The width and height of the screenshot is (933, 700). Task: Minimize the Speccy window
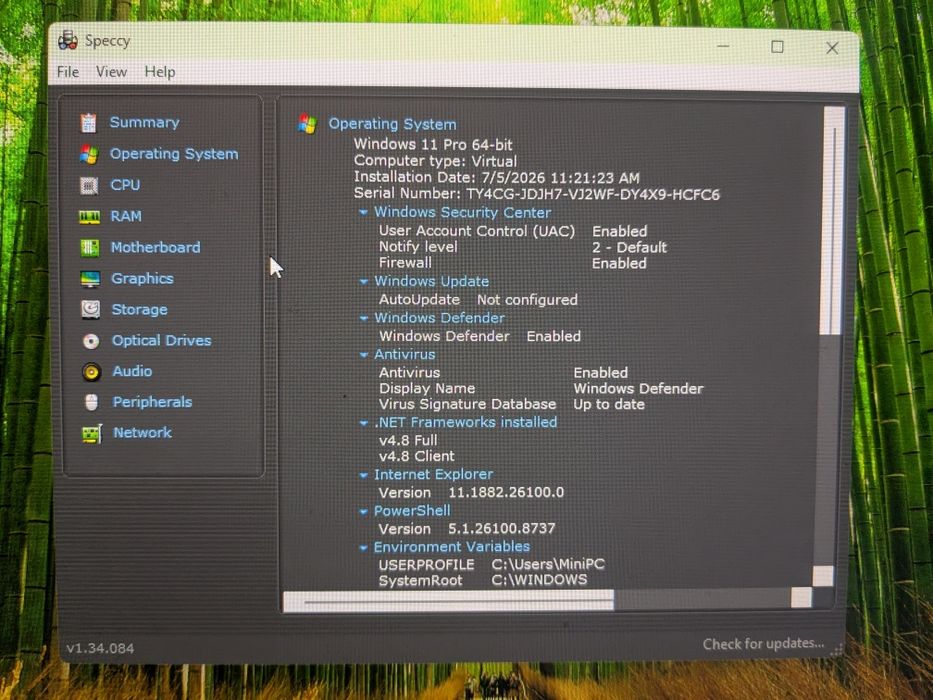723,46
